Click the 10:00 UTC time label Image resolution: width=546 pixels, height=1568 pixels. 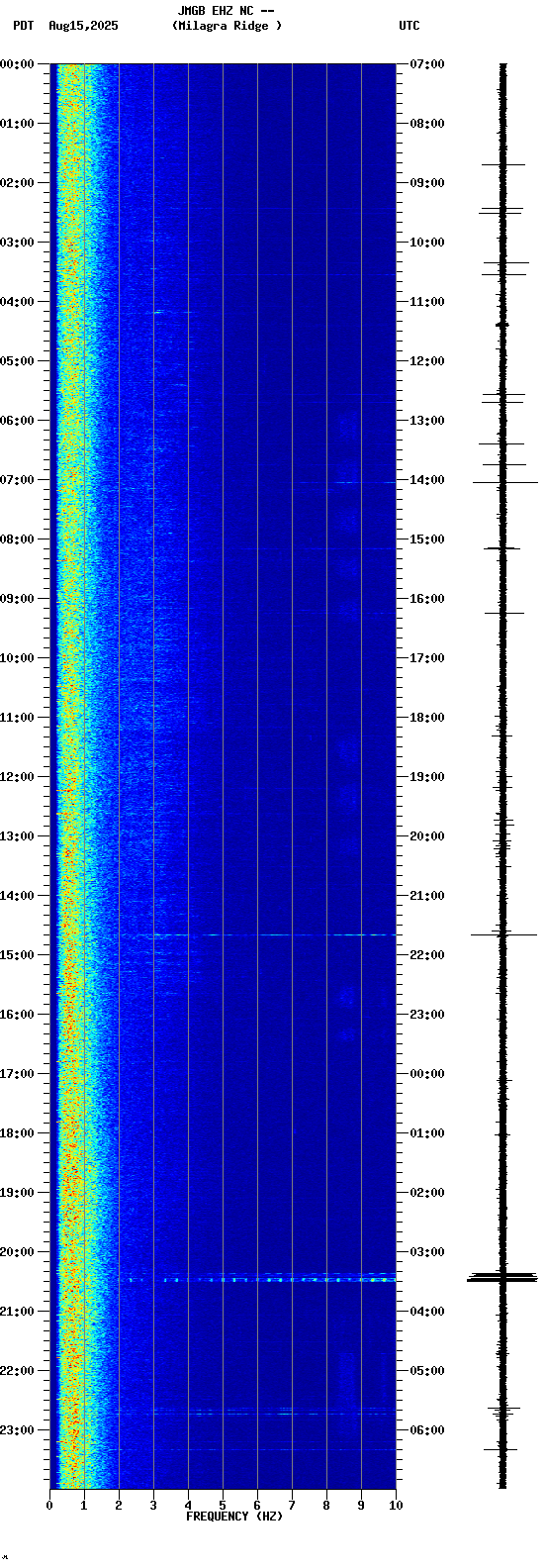coord(427,243)
